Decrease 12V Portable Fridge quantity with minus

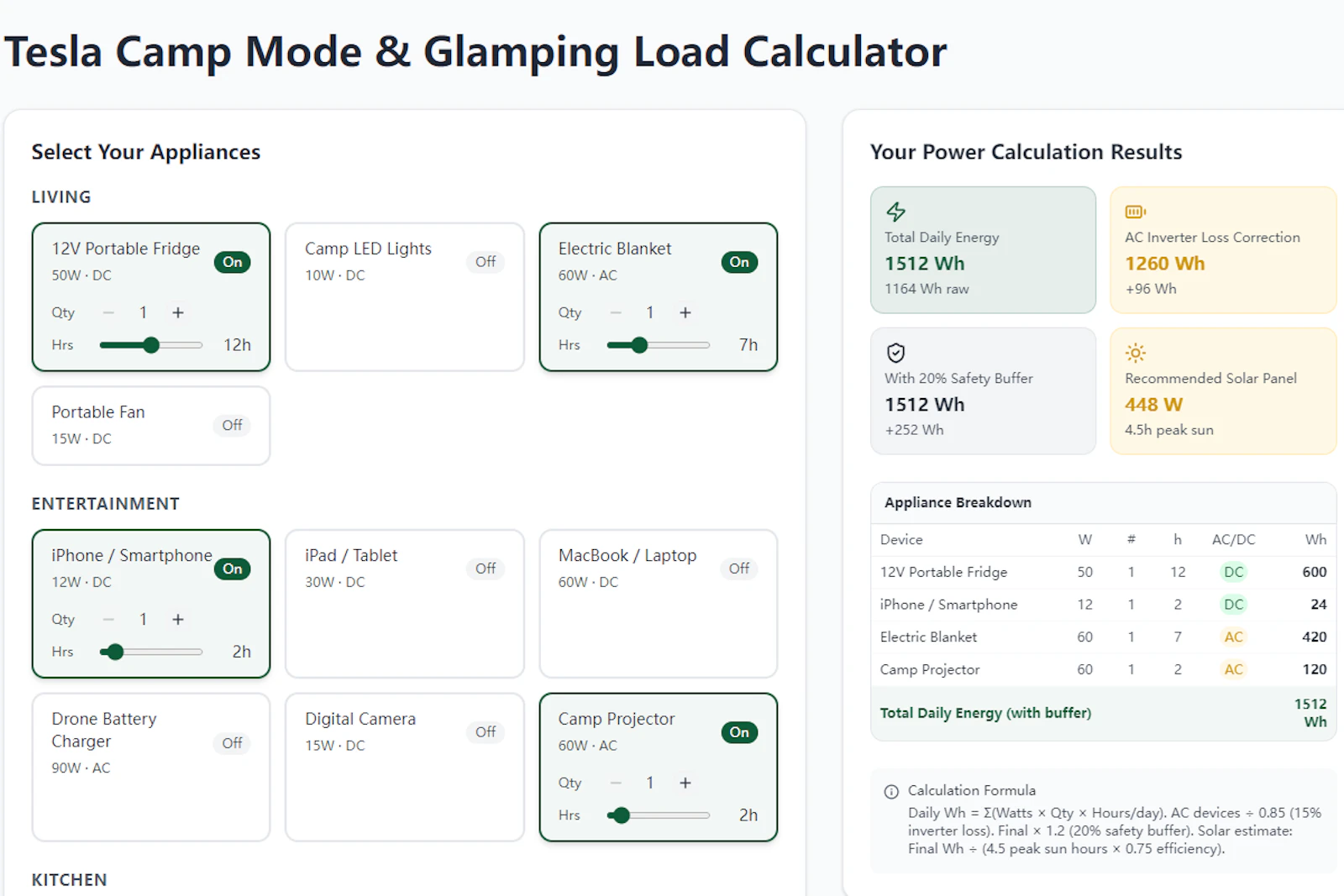pos(108,312)
